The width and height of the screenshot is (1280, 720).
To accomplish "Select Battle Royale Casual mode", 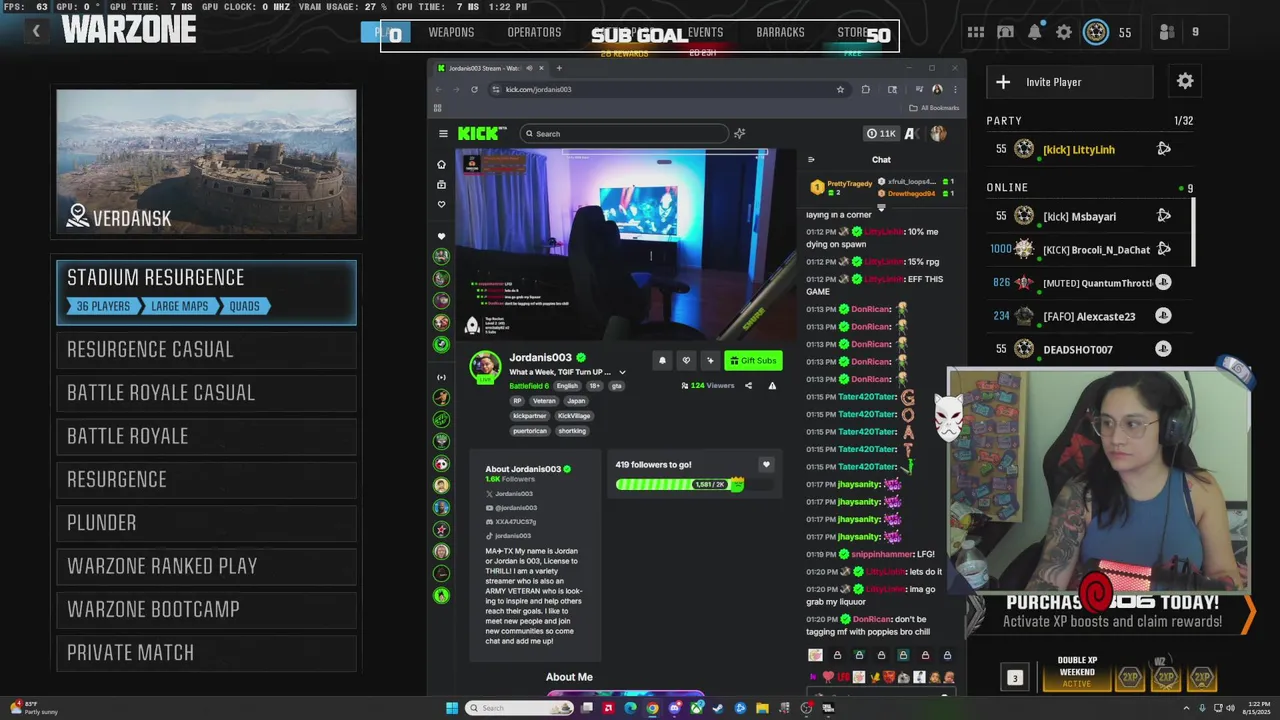I will 206,392.
